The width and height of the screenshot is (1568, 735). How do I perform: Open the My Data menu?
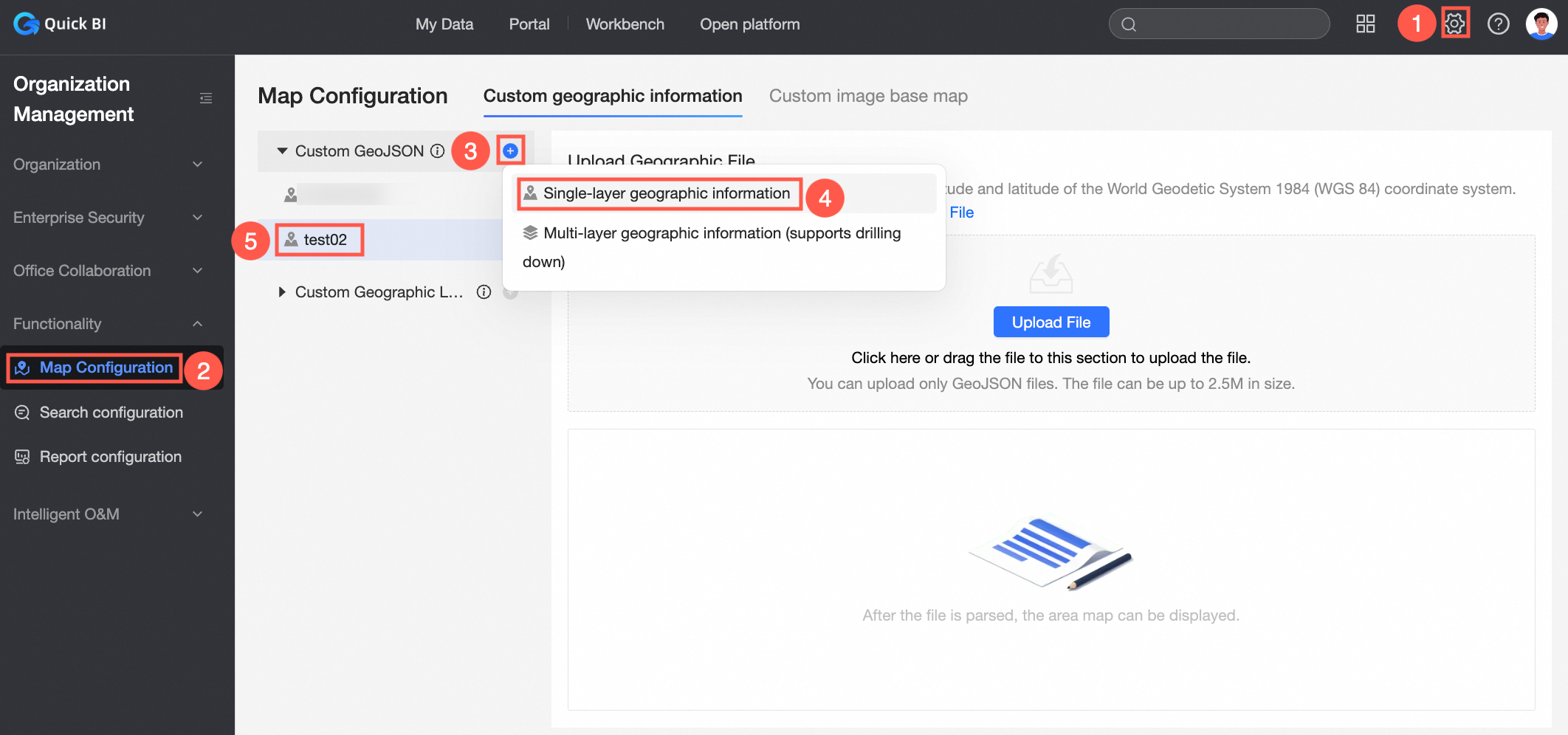(444, 24)
